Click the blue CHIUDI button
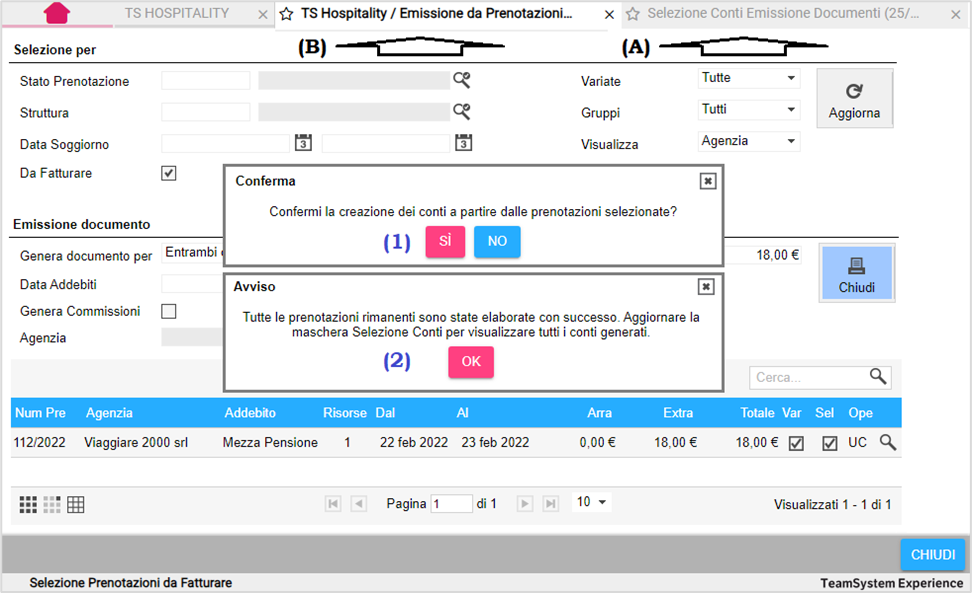 click(933, 555)
